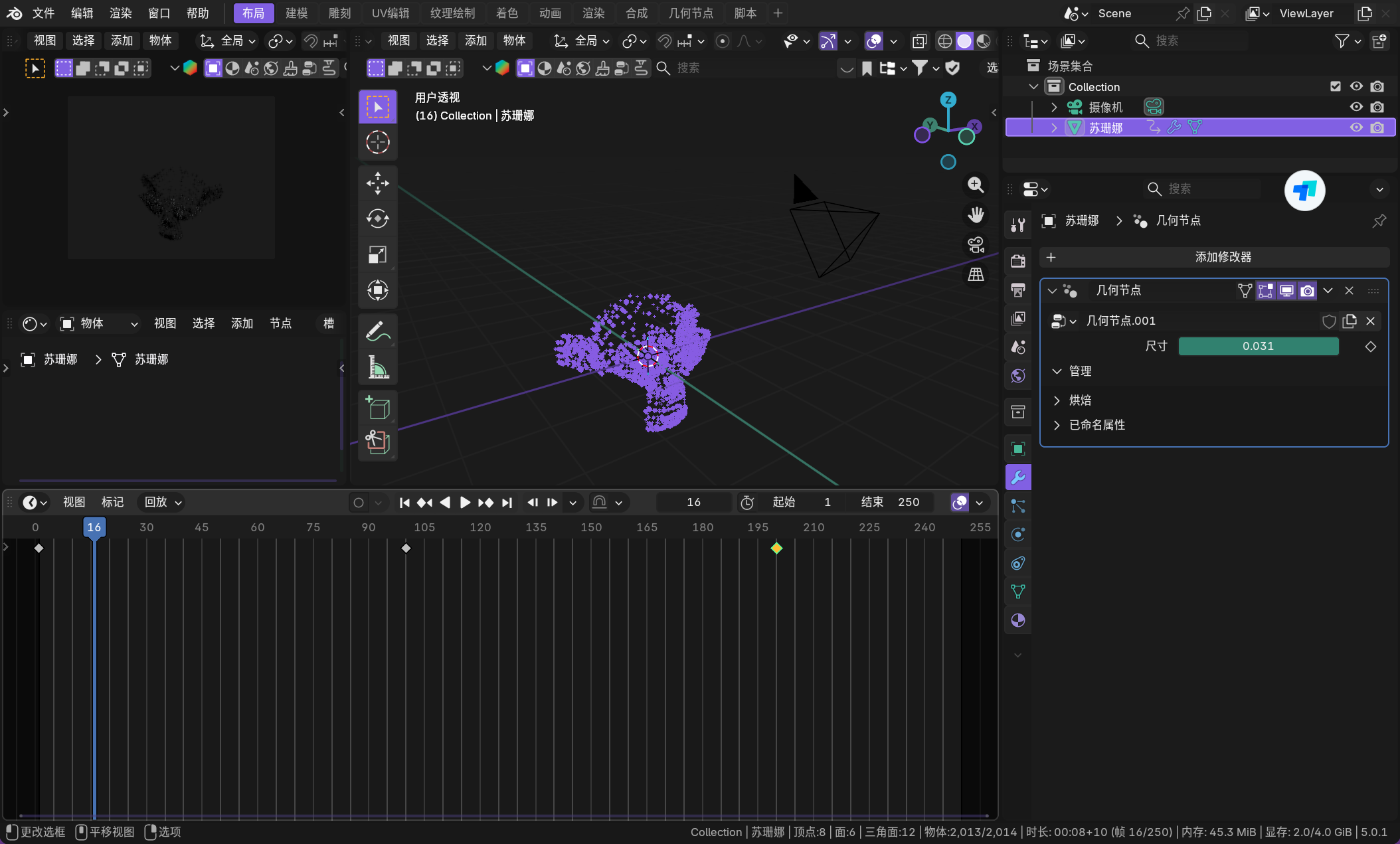Screen dimensions: 1400x844
Task: Uncheck the Collection exclude checkbox
Action: coord(1336,86)
